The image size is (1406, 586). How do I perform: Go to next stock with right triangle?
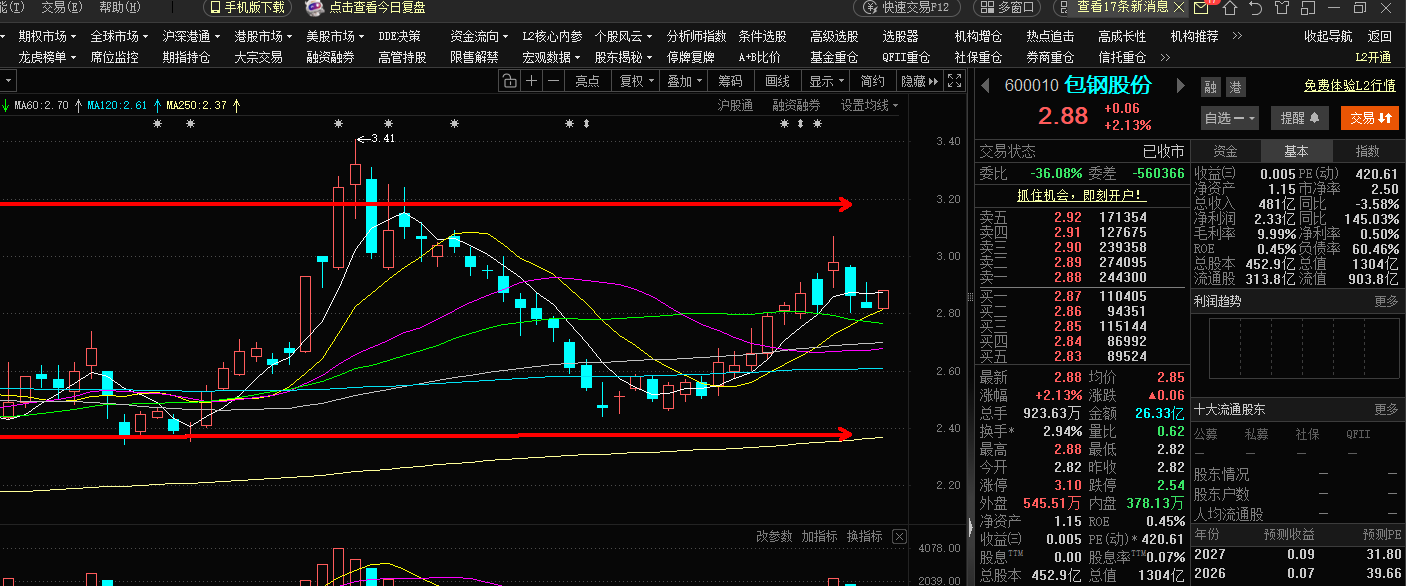[1180, 86]
